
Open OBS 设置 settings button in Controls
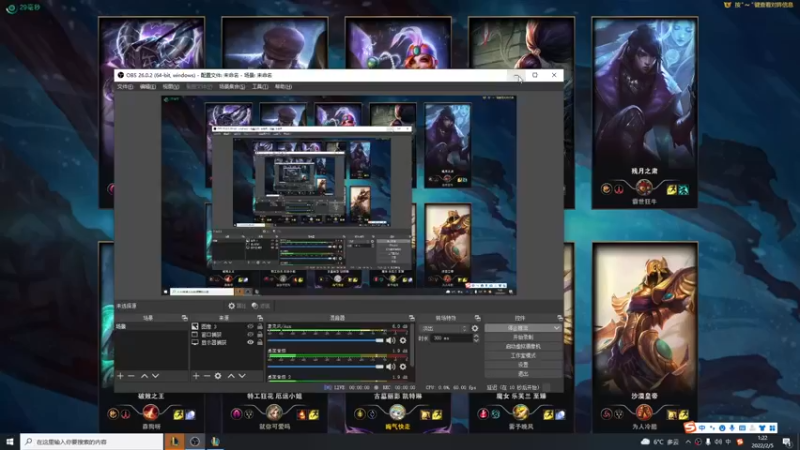coord(523,365)
